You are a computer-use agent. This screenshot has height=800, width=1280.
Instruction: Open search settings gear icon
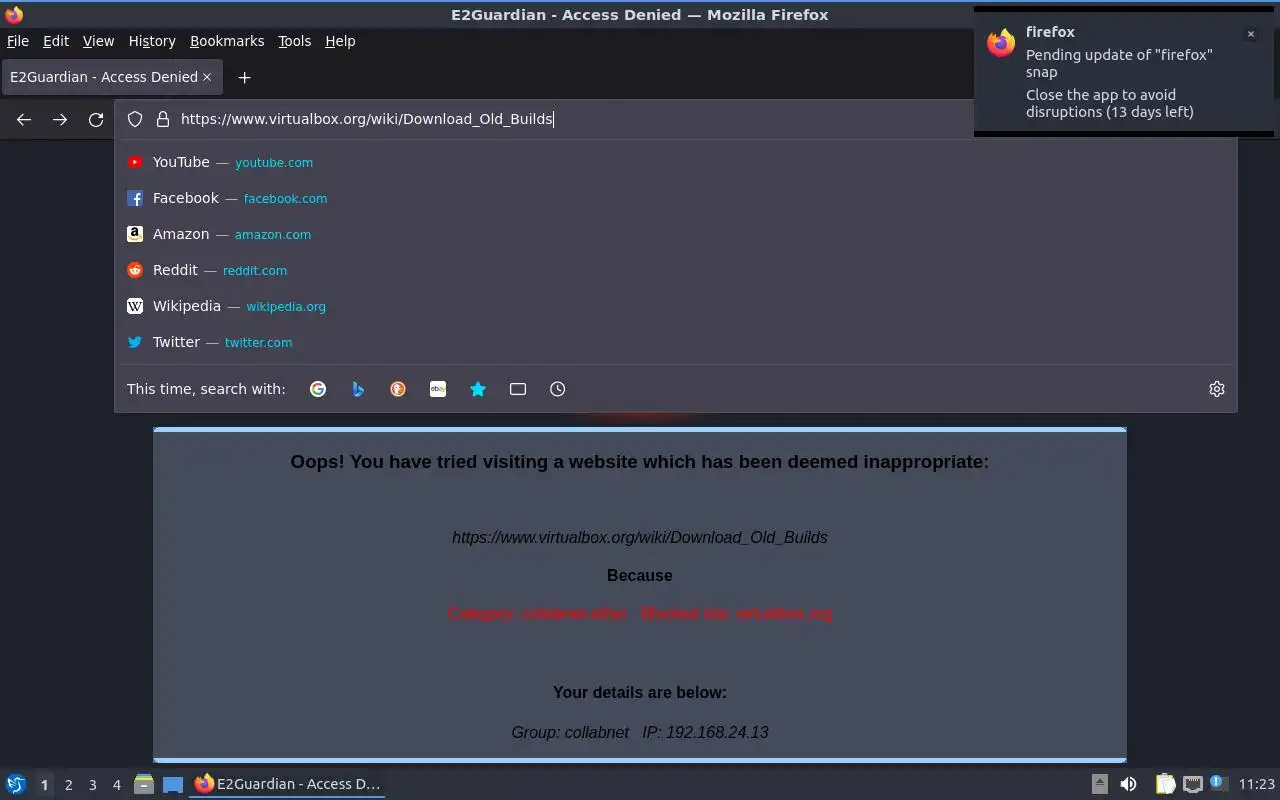click(1217, 389)
